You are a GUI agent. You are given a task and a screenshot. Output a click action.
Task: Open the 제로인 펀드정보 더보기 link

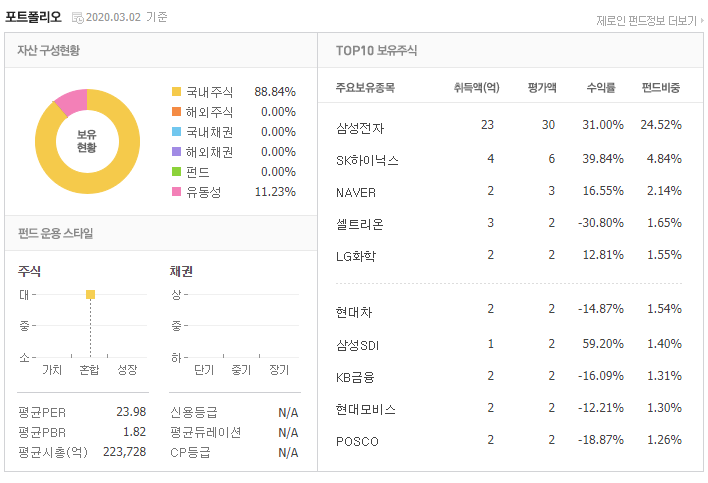[650, 21]
